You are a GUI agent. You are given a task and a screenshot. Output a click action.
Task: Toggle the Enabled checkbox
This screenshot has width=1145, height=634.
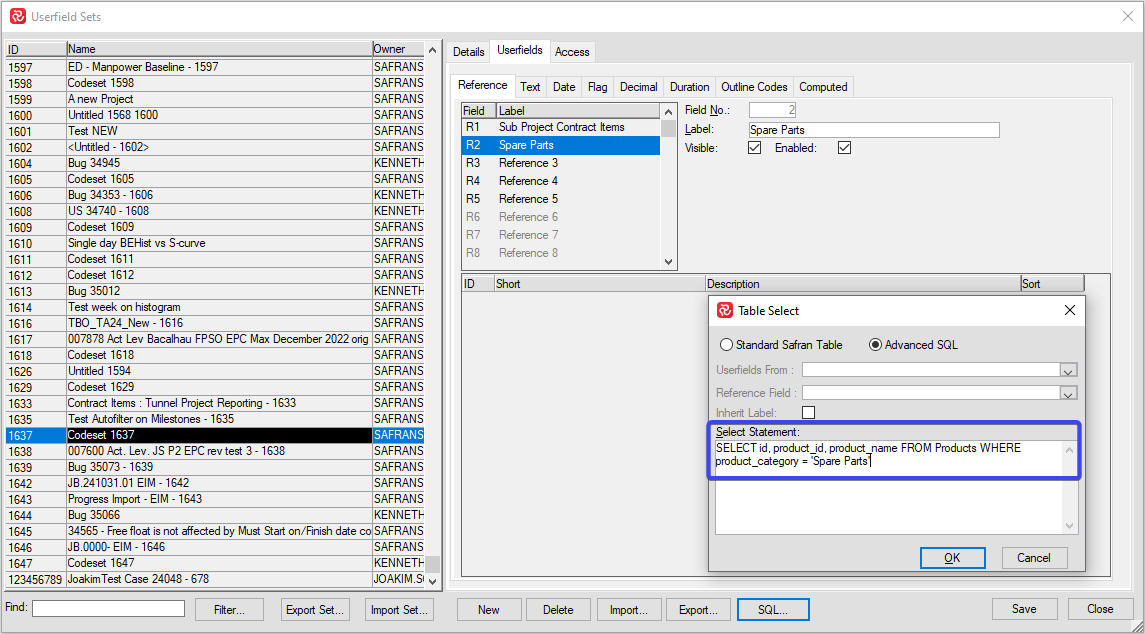[845, 148]
